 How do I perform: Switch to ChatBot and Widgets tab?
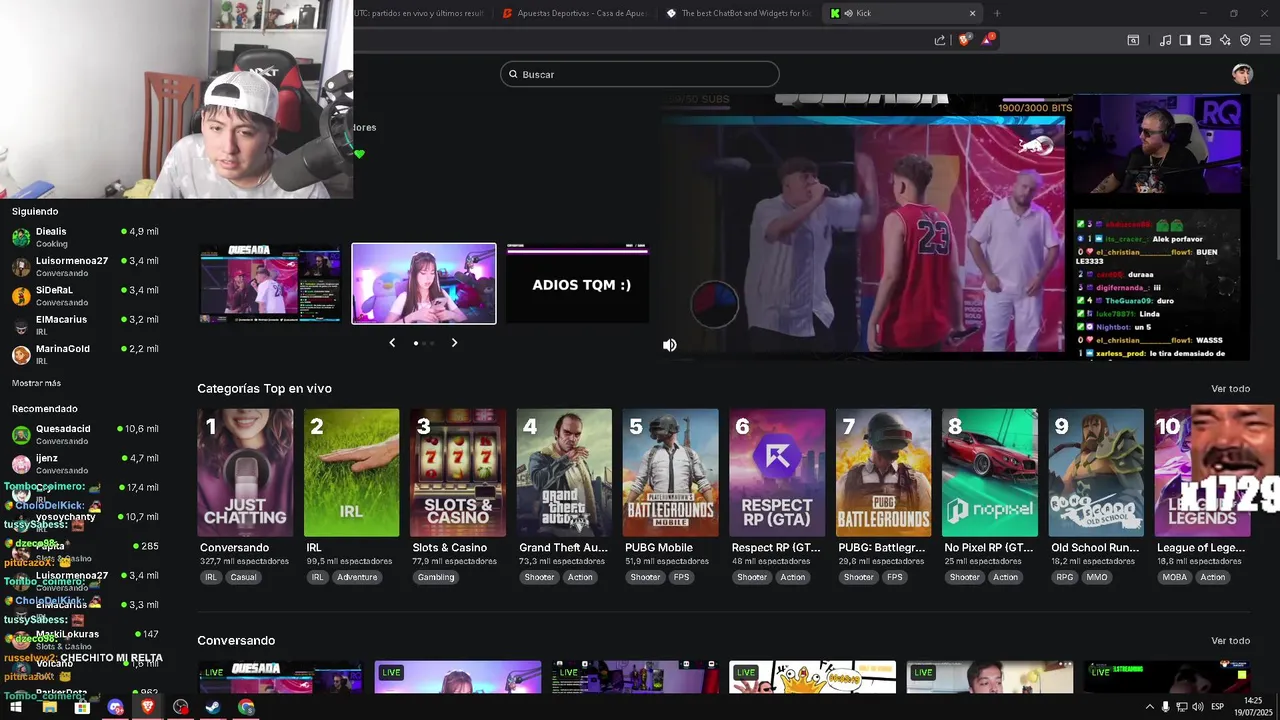[x=738, y=13]
